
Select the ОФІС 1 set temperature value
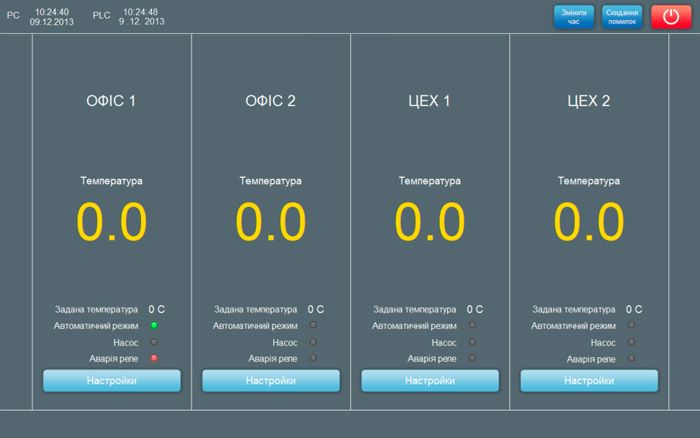[156, 310]
